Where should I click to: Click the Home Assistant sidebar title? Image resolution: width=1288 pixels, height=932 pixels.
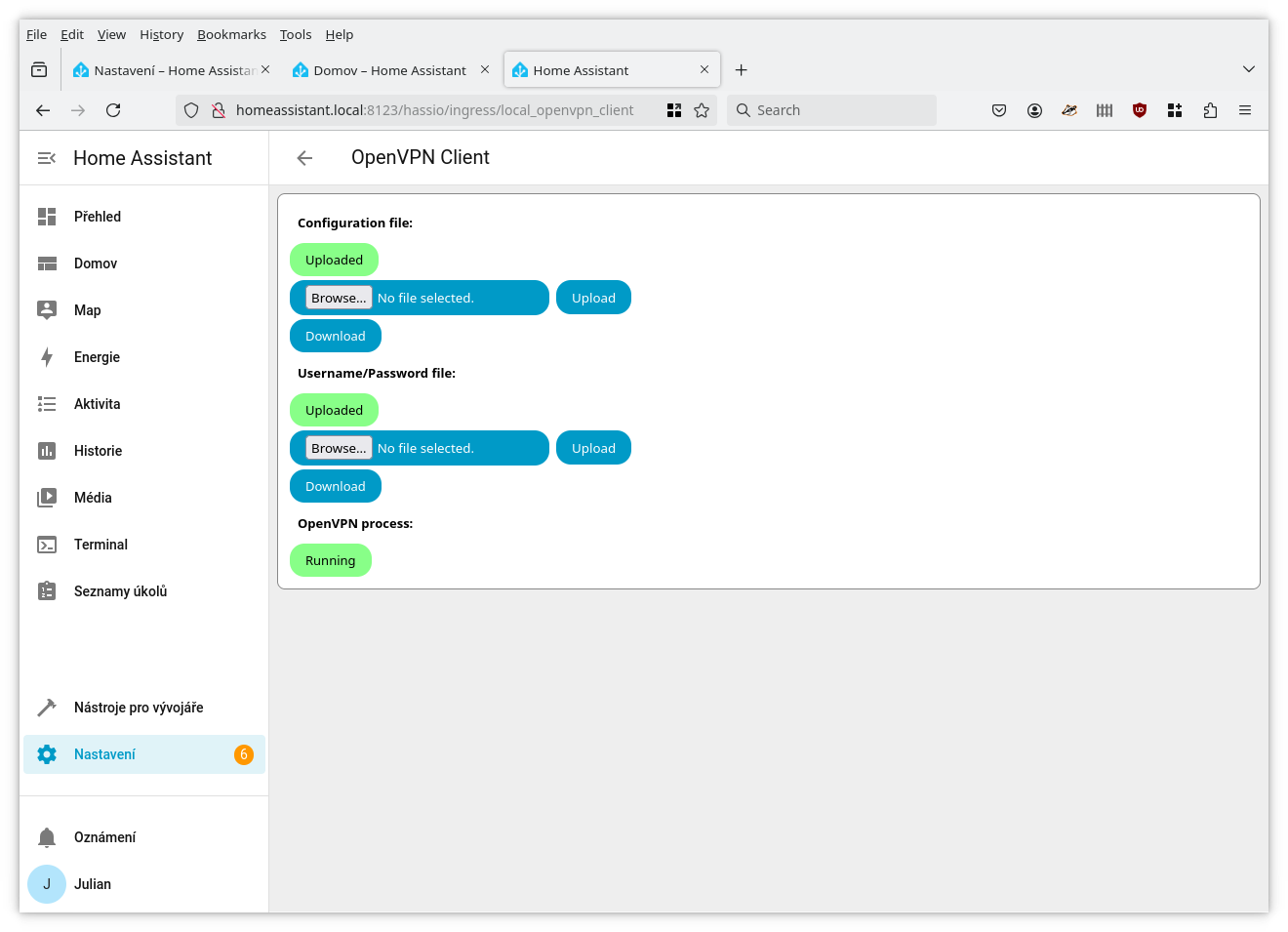pyautogui.click(x=142, y=158)
